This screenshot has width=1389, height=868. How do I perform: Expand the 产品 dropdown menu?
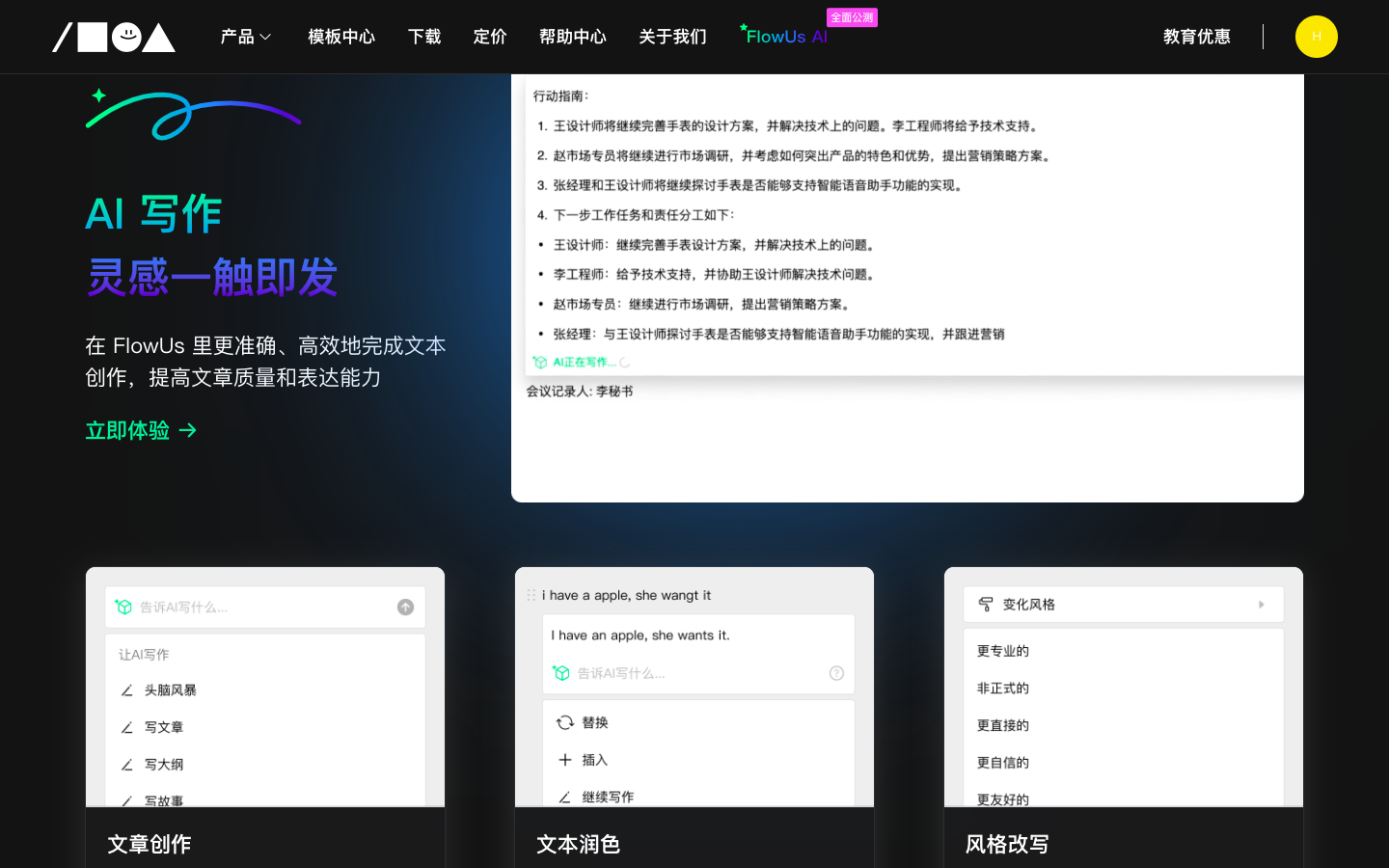click(245, 37)
